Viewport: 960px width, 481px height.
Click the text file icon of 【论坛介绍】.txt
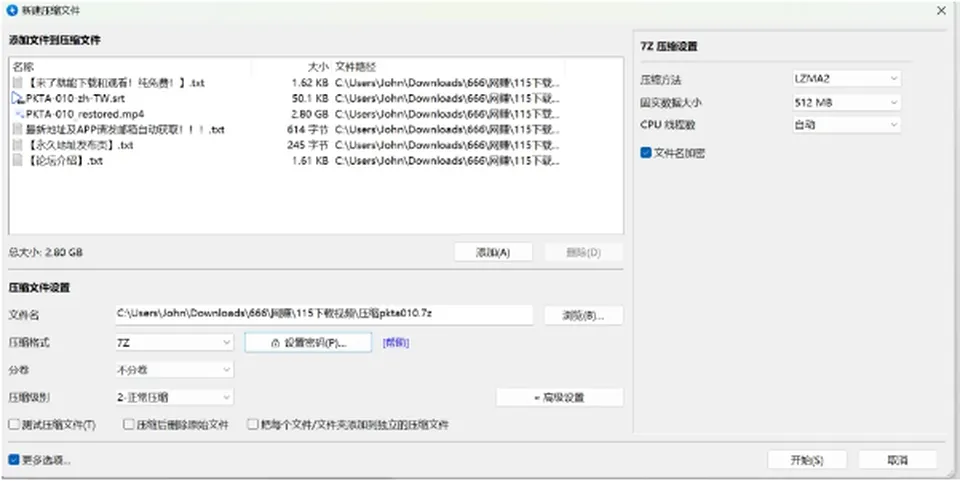coord(17,161)
